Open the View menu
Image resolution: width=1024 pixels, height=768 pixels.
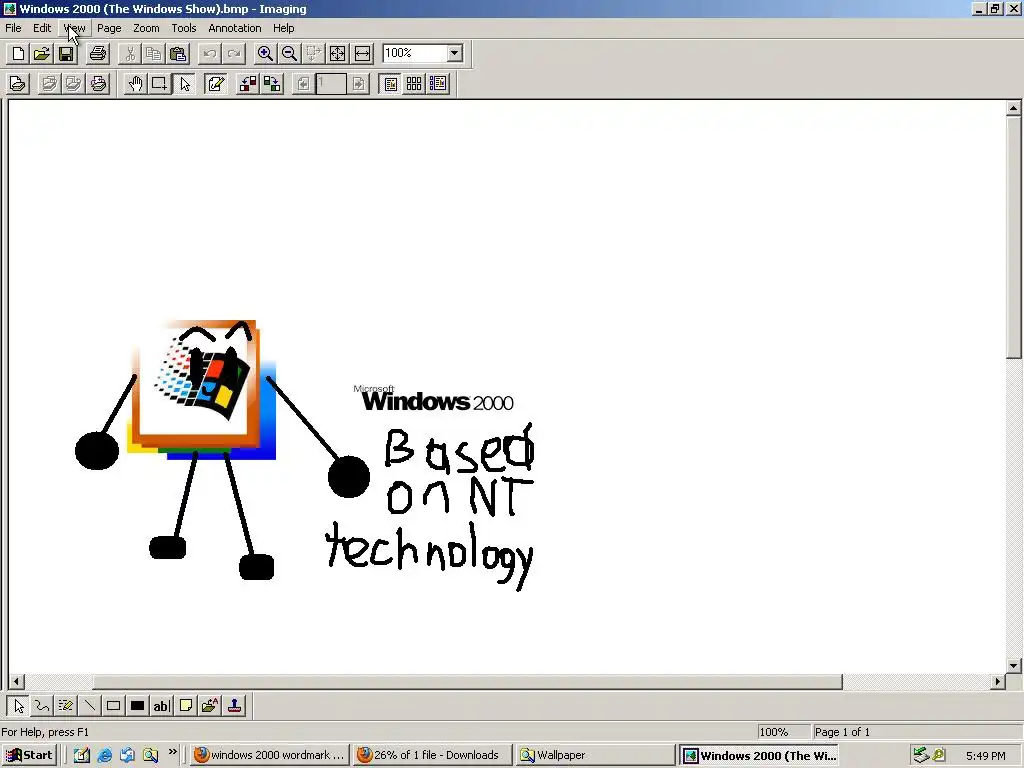point(74,28)
